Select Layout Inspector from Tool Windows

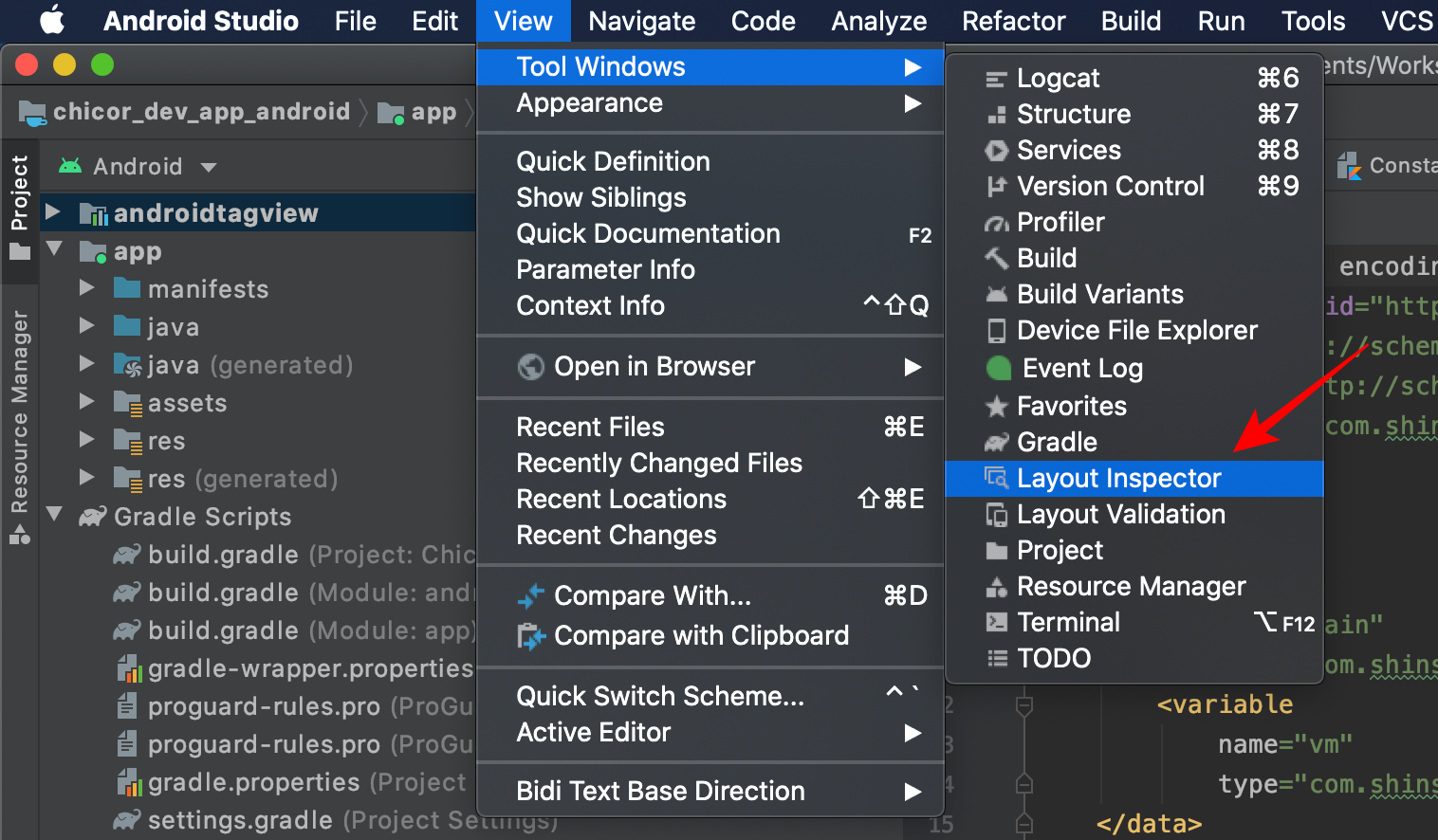tap(1118, 479)
